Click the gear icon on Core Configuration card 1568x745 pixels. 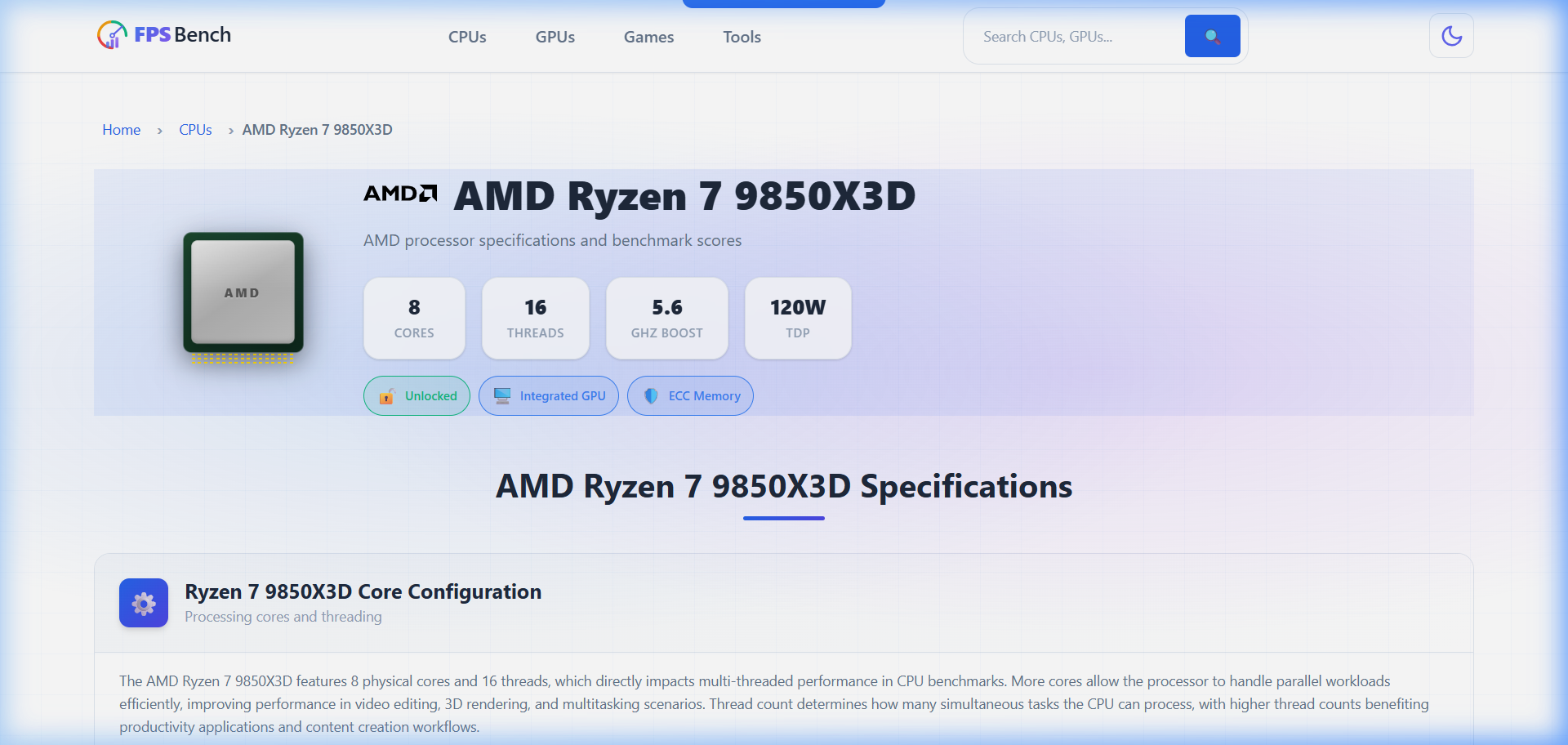[143, 603]
